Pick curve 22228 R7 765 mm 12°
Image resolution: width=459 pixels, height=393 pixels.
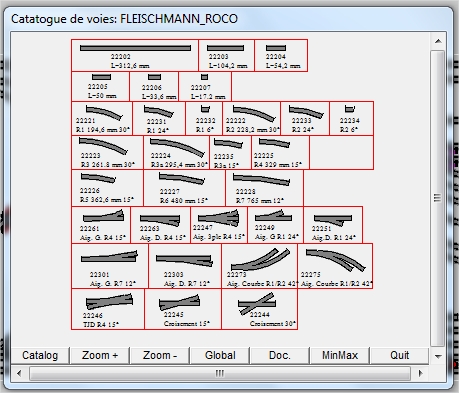pos(265,188)
